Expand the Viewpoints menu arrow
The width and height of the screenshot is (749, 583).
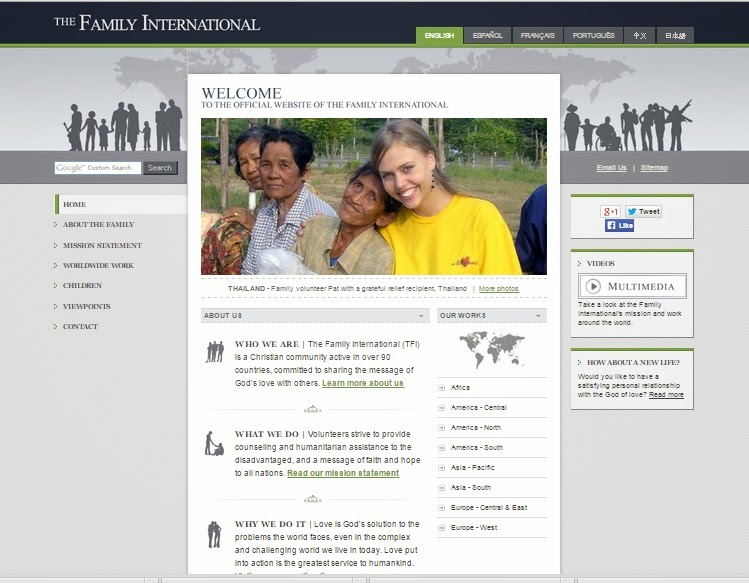(x=55, y=306)
